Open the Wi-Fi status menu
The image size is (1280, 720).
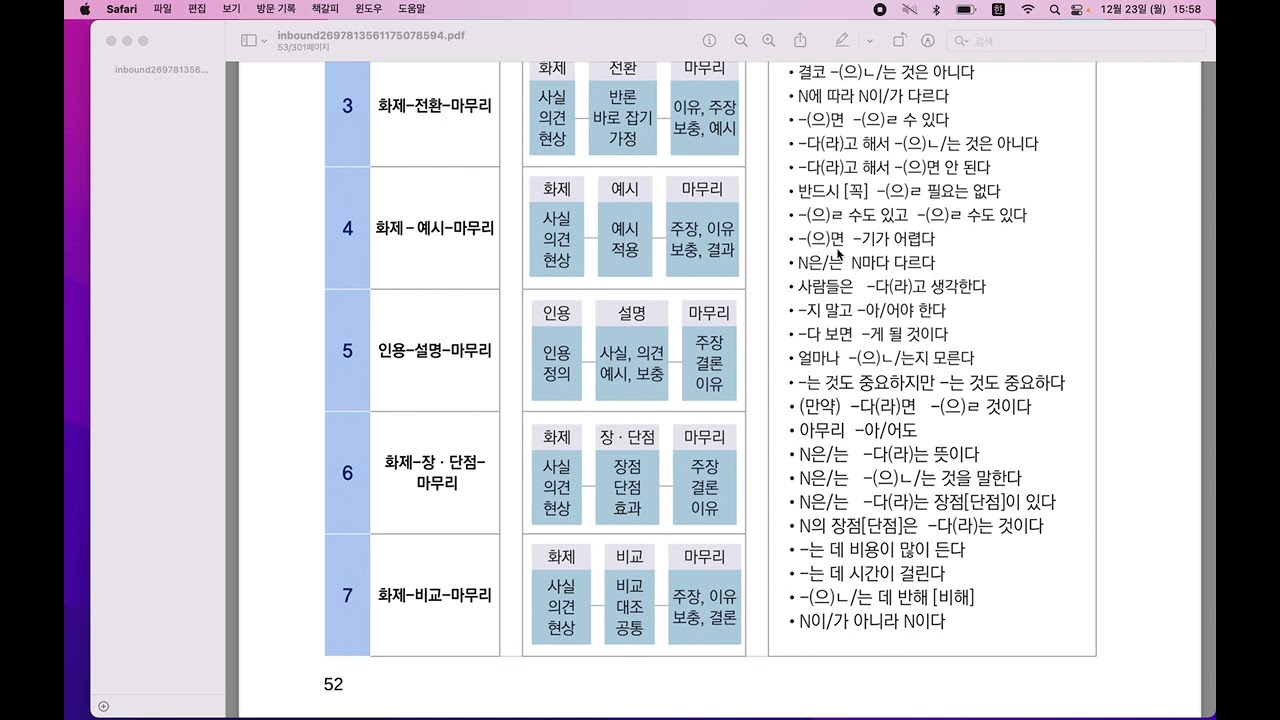click(1027, 9)
